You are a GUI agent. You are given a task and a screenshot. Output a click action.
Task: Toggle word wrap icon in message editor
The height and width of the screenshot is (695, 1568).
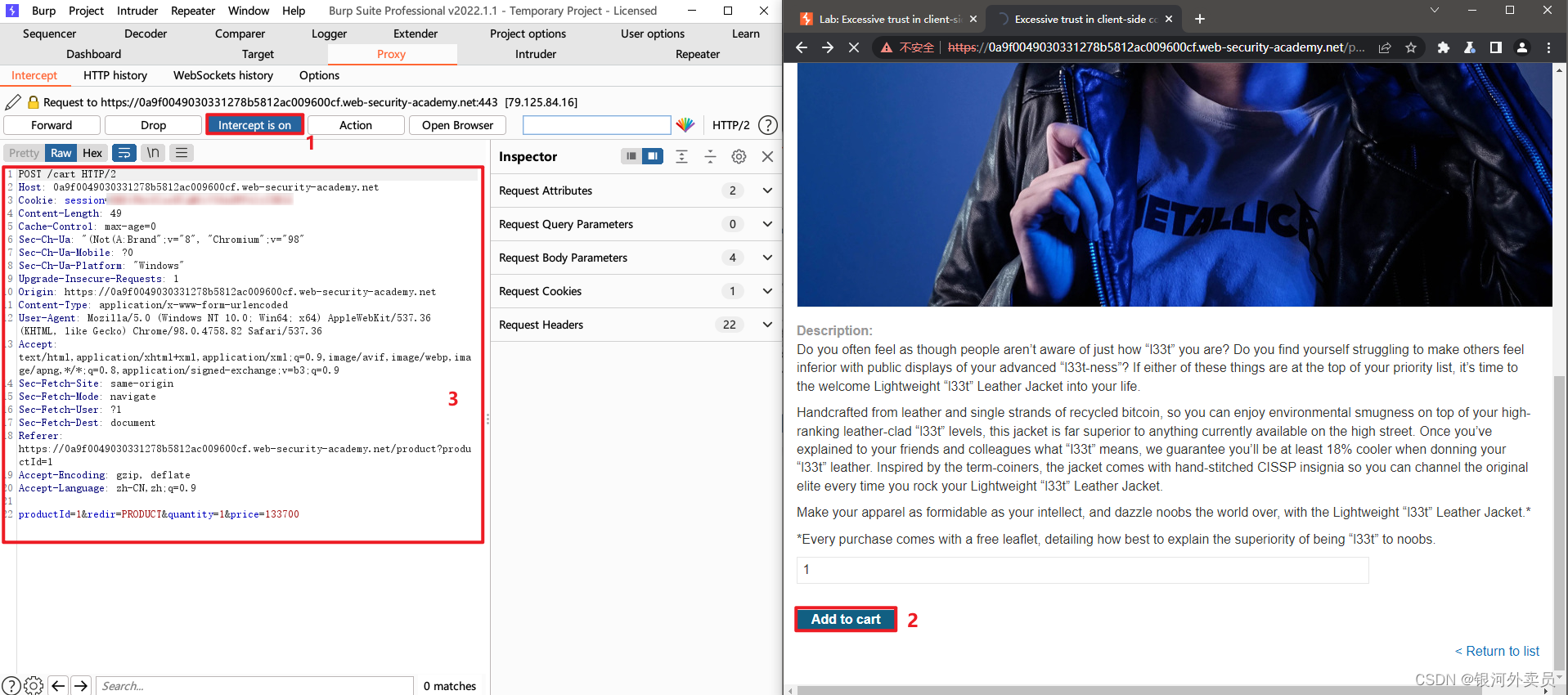[124, 153]
